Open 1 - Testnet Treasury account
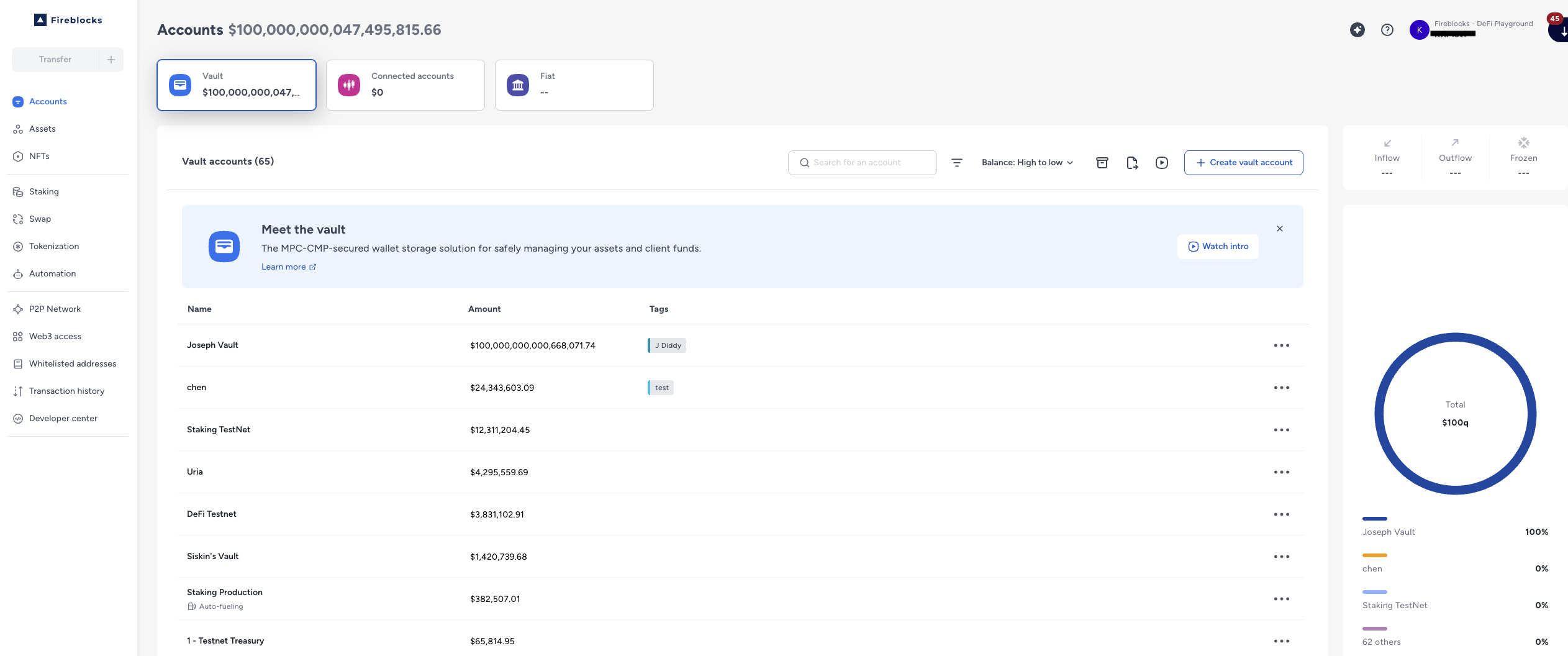 (225, 641)
